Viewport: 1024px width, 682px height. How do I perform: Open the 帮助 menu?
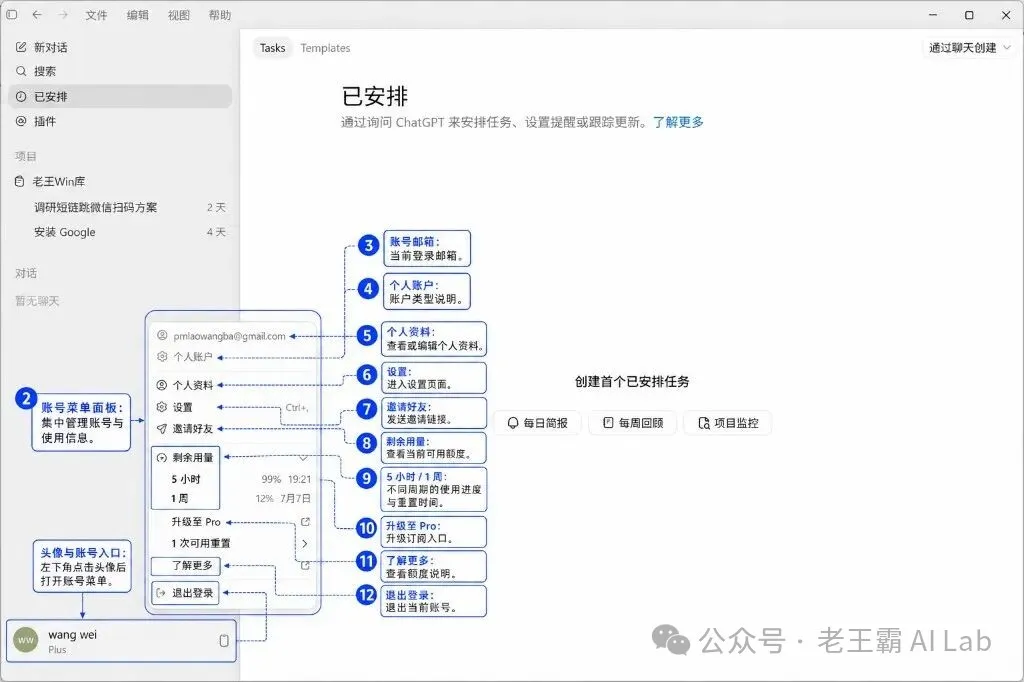tap(219, 15)
